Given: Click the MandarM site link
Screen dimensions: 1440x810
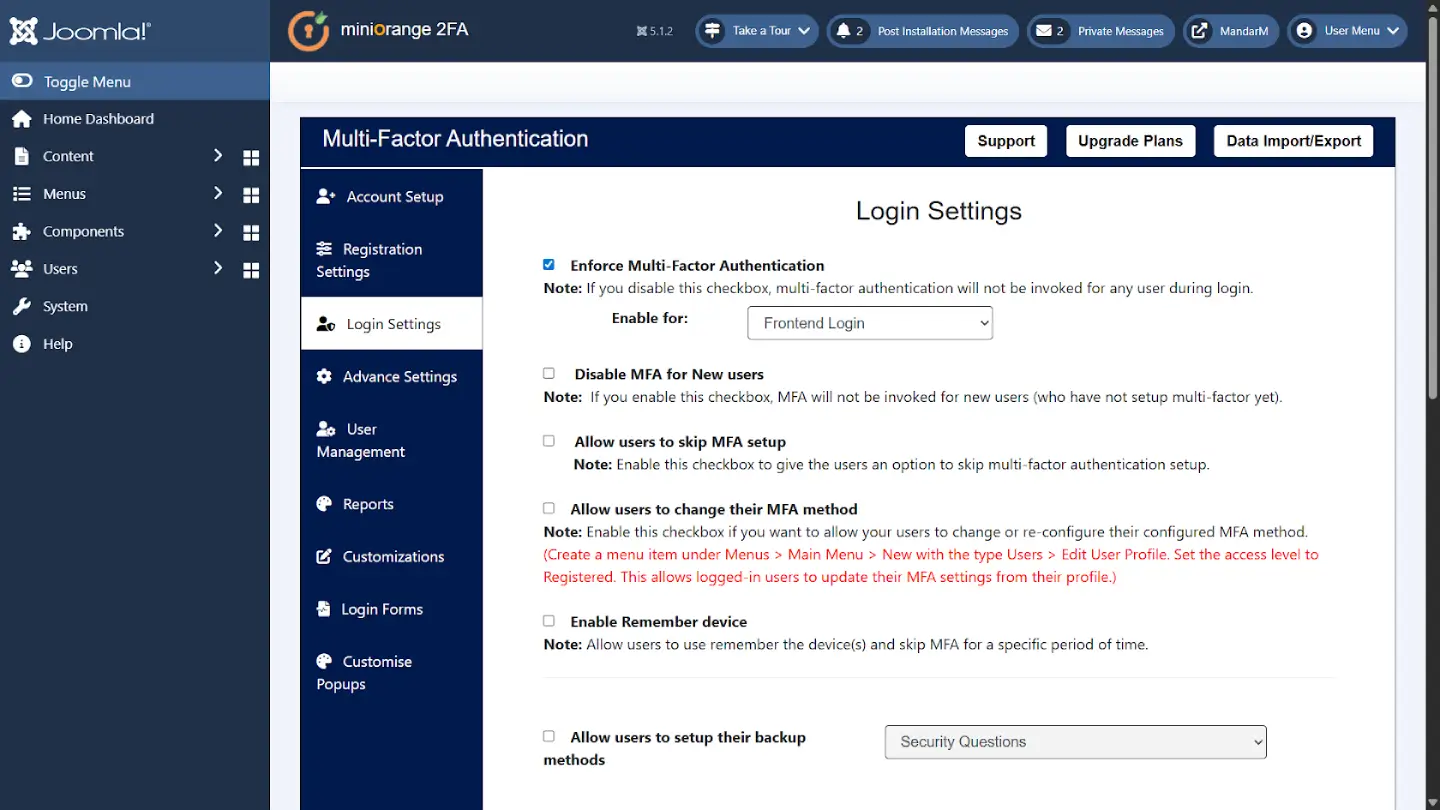Looking at the screenshot, I should point(1230,31).
